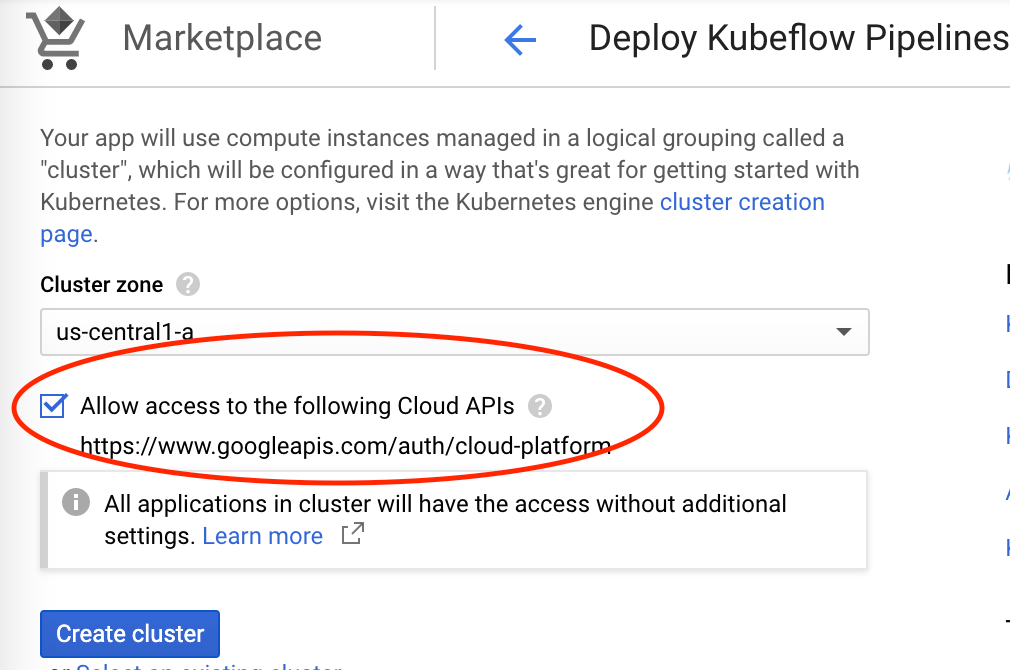The image size is (1010, 670).
Task: Click the Deploy Kubeflow Pipelines heading
Action: [x=799, y=38]
